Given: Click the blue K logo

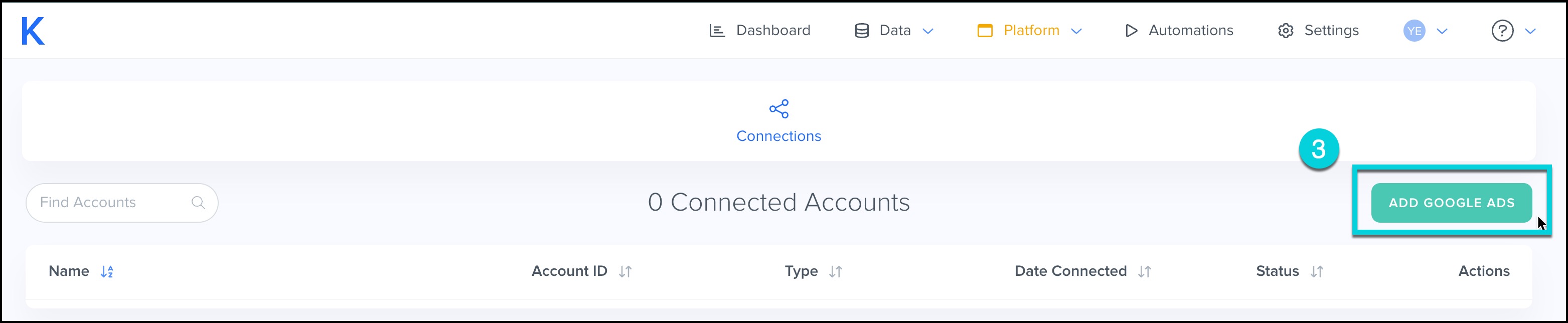Looking at the screenshot, I should [x=33, y=31].
